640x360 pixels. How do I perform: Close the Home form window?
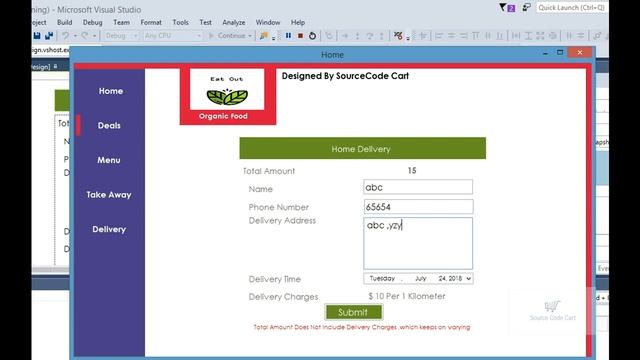(580, 52)
